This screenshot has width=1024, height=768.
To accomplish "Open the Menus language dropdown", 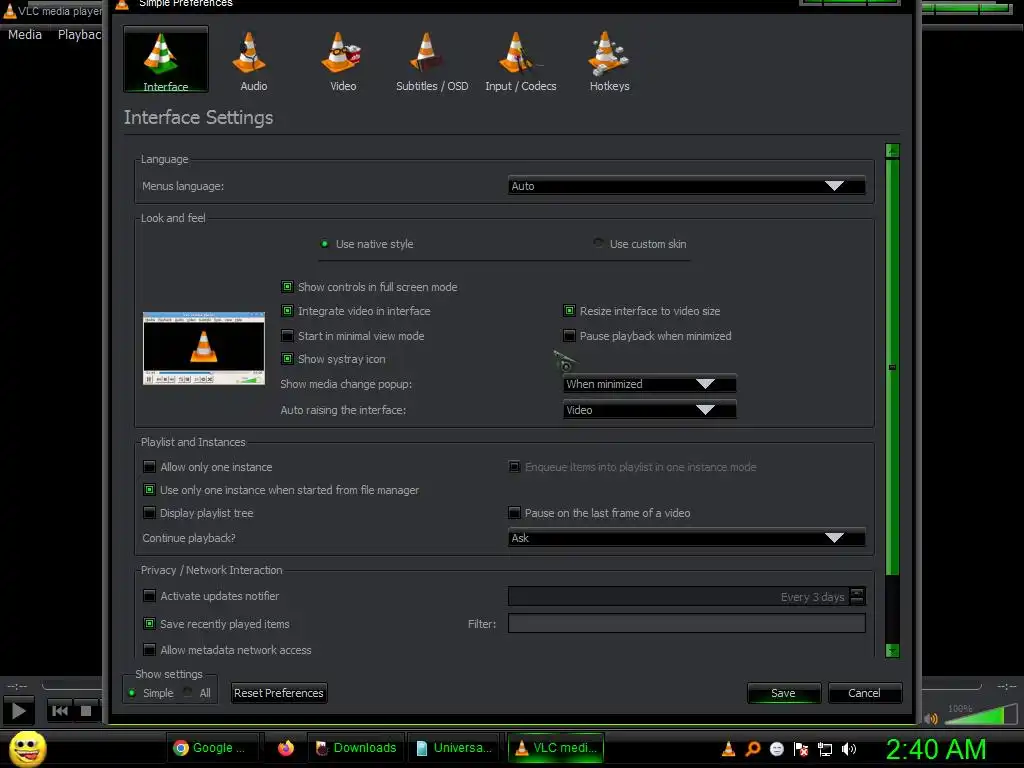I will coord(686,186).
